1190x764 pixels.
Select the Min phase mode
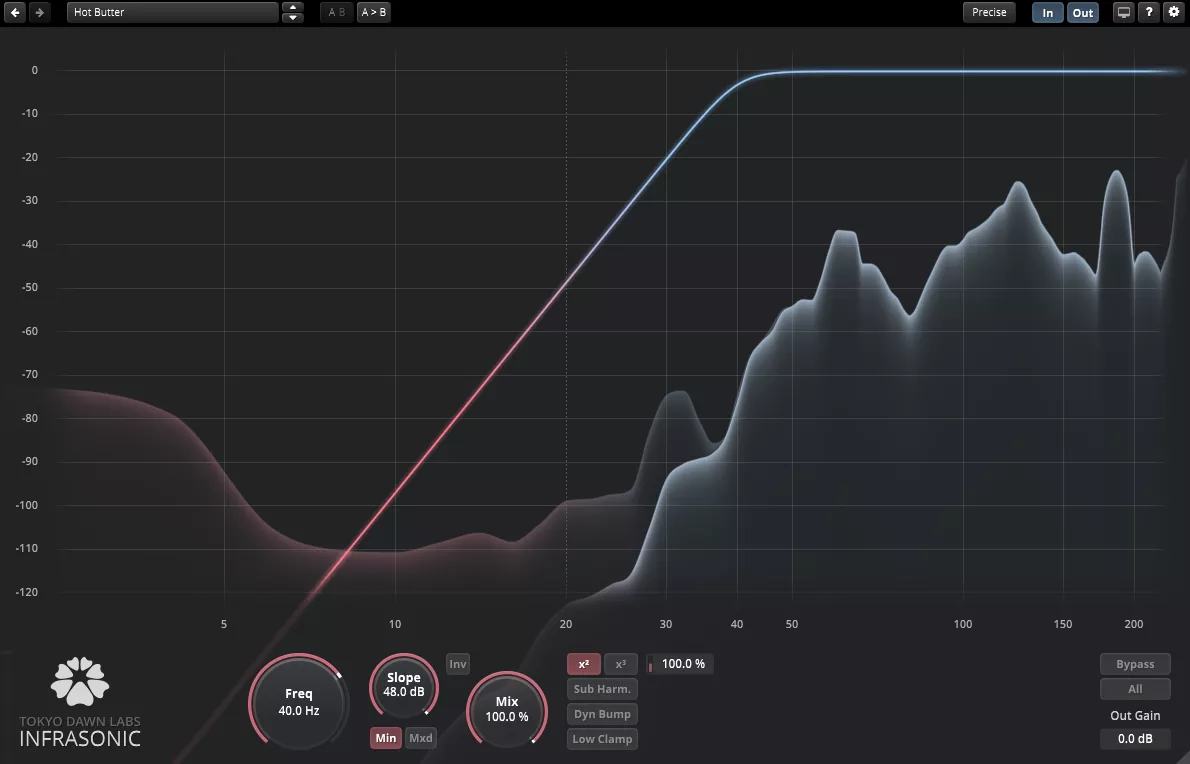click(386, 738)
